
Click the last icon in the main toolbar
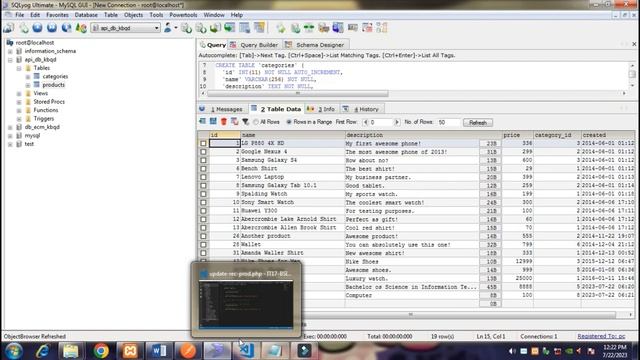pyautogui.click(x=382, y=28)
